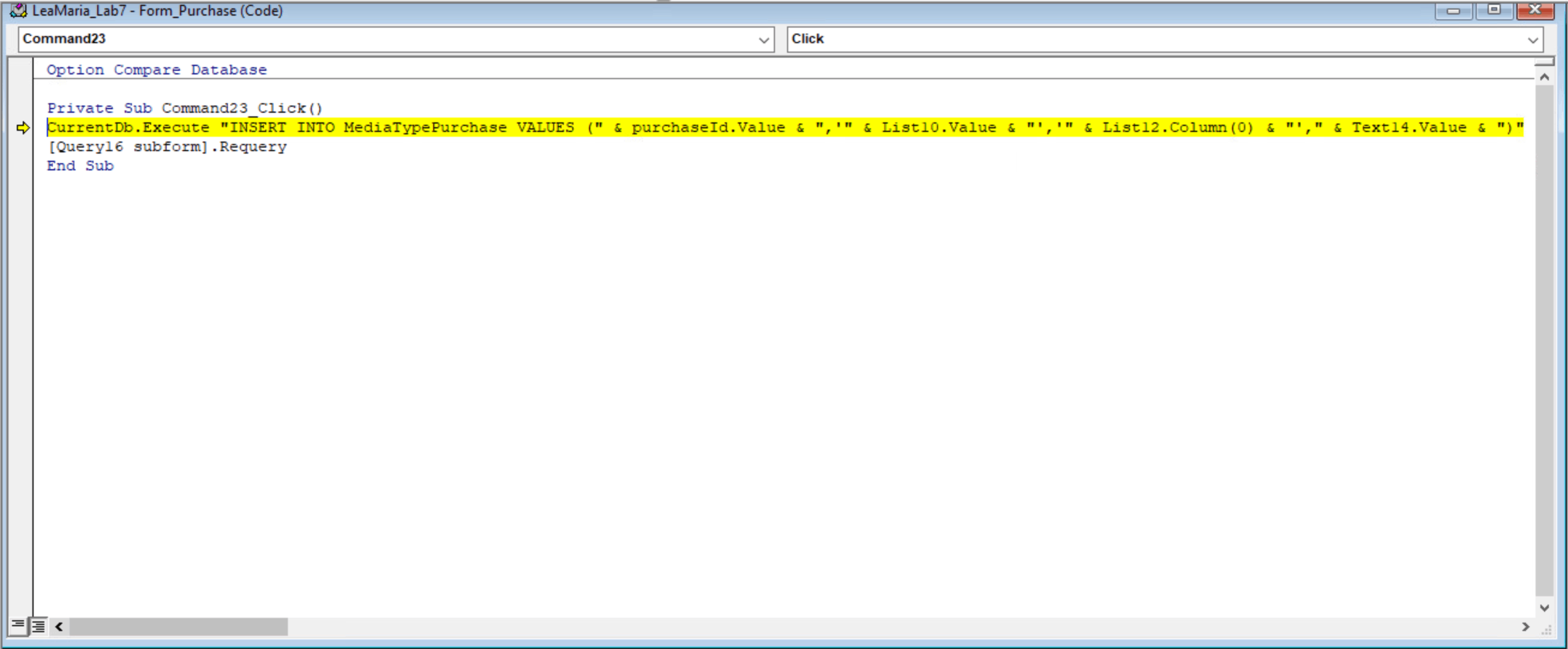The image size is (1568, 649).
Task: Minimize the Form_Purchase code window
Action: point(1453,10)
